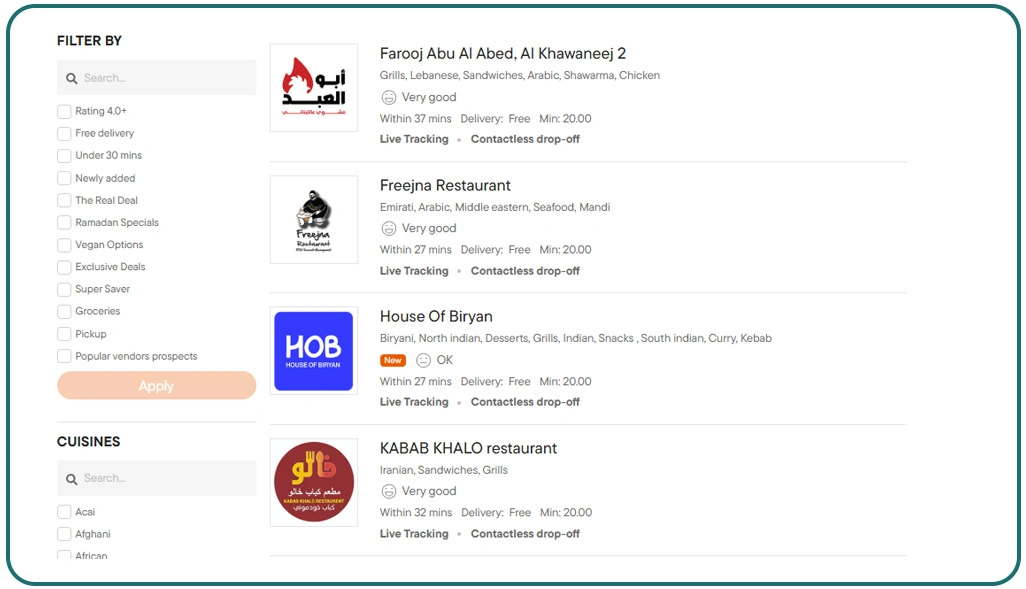Toggle the Under 30 mins filter
The height and width of the screenshot is (589, 1026).
[x=64, y=156]
